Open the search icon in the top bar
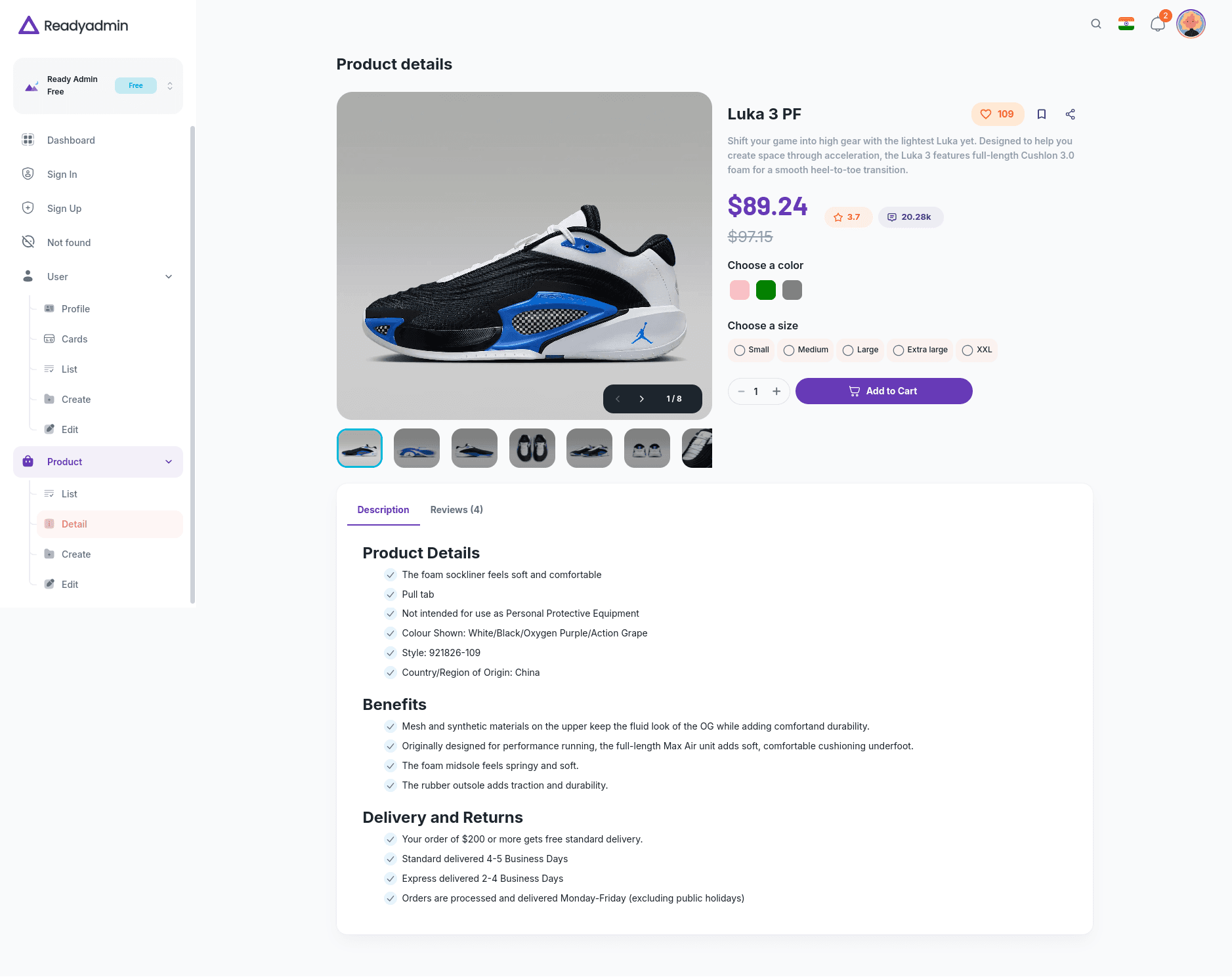This screenshot has height=977, width=1232. tap(1095, 24)
